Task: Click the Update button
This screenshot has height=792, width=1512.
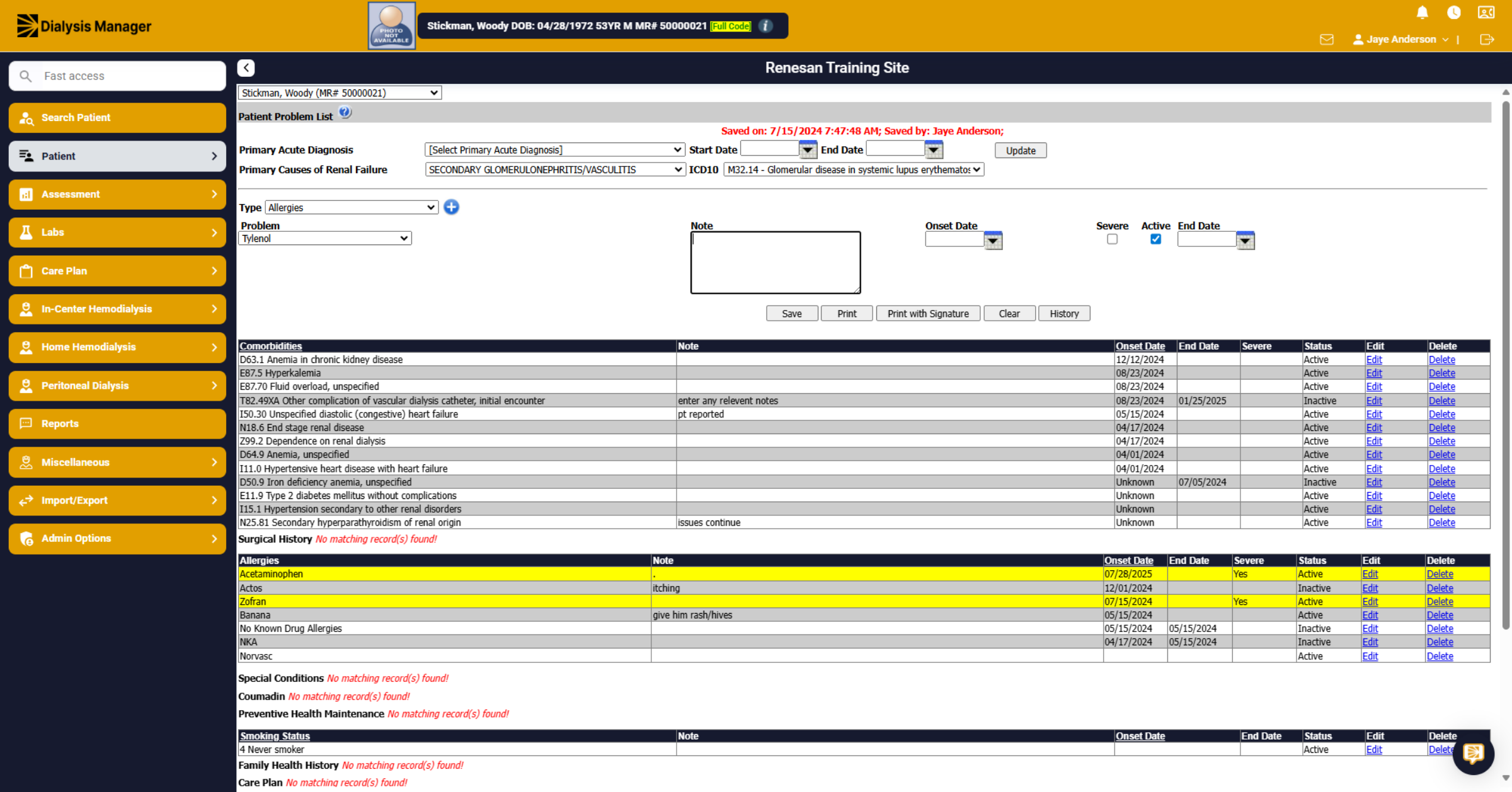Action: (1021, 151)
